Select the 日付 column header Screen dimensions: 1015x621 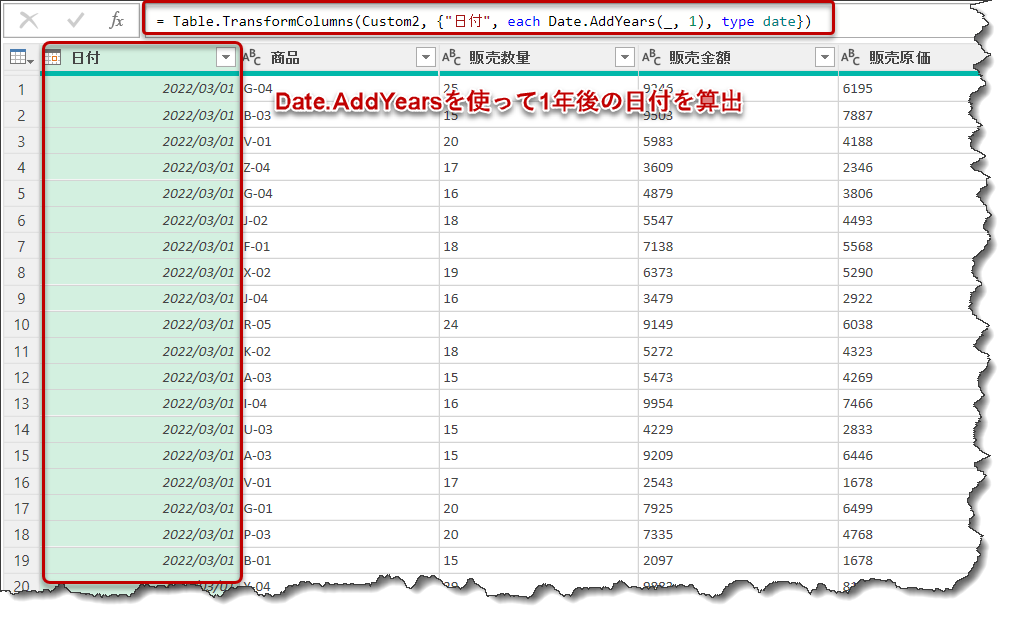tap(141, 58)
